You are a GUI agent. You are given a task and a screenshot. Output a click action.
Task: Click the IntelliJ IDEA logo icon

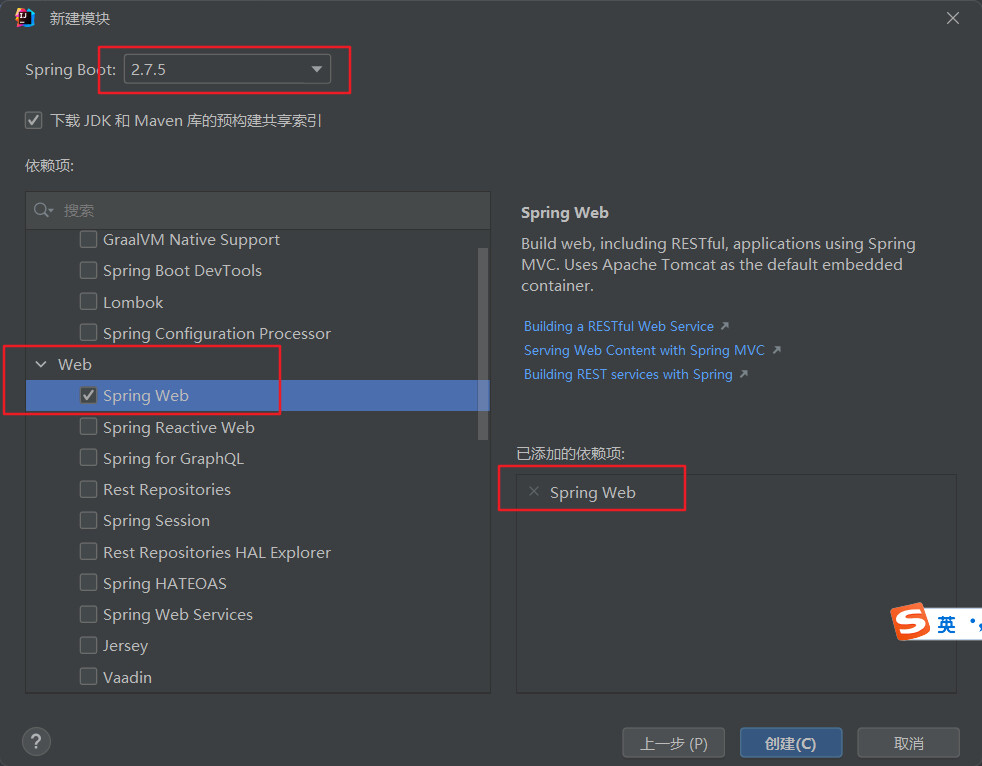[x=24, y=18]
